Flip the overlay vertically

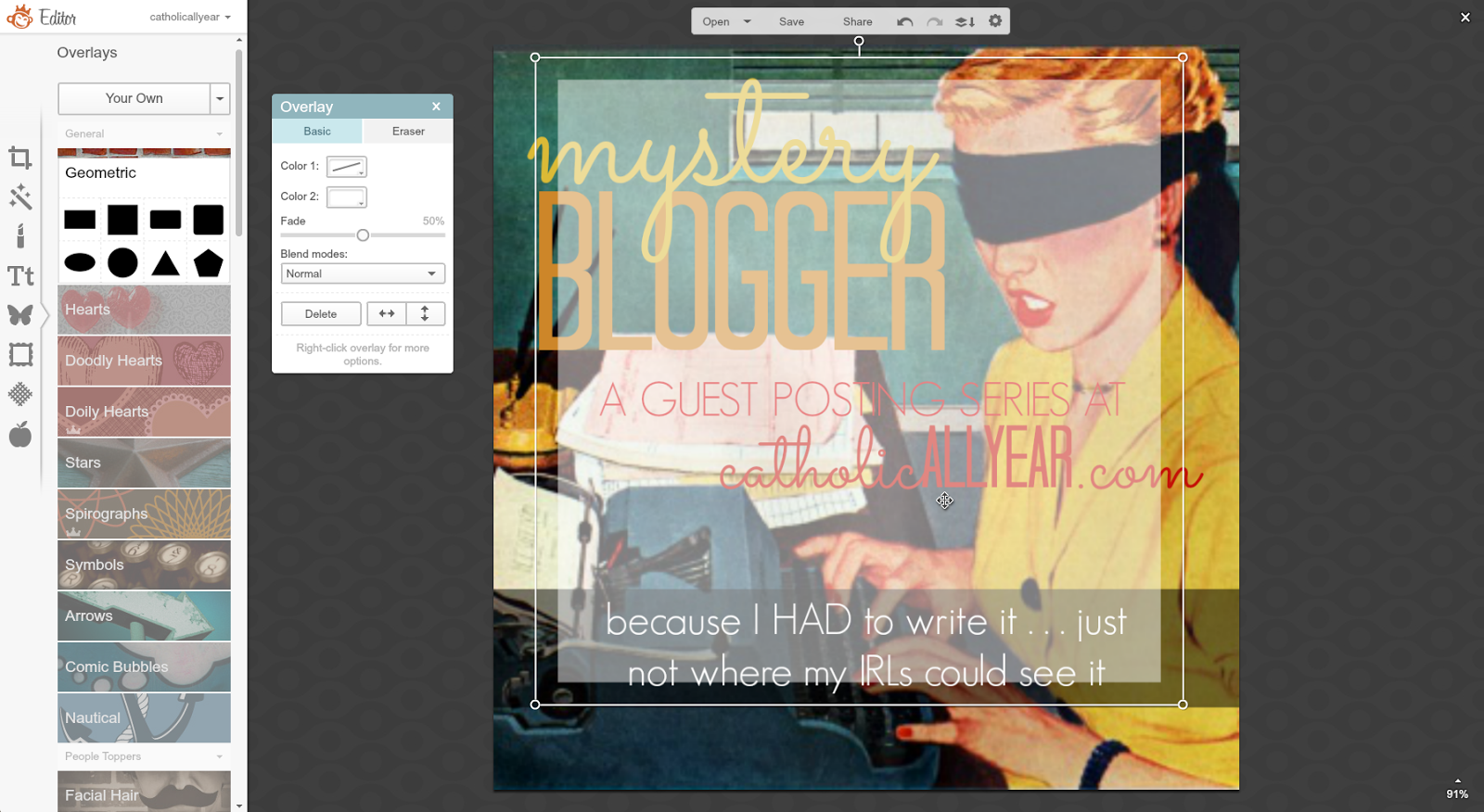[x=425, y=313]
